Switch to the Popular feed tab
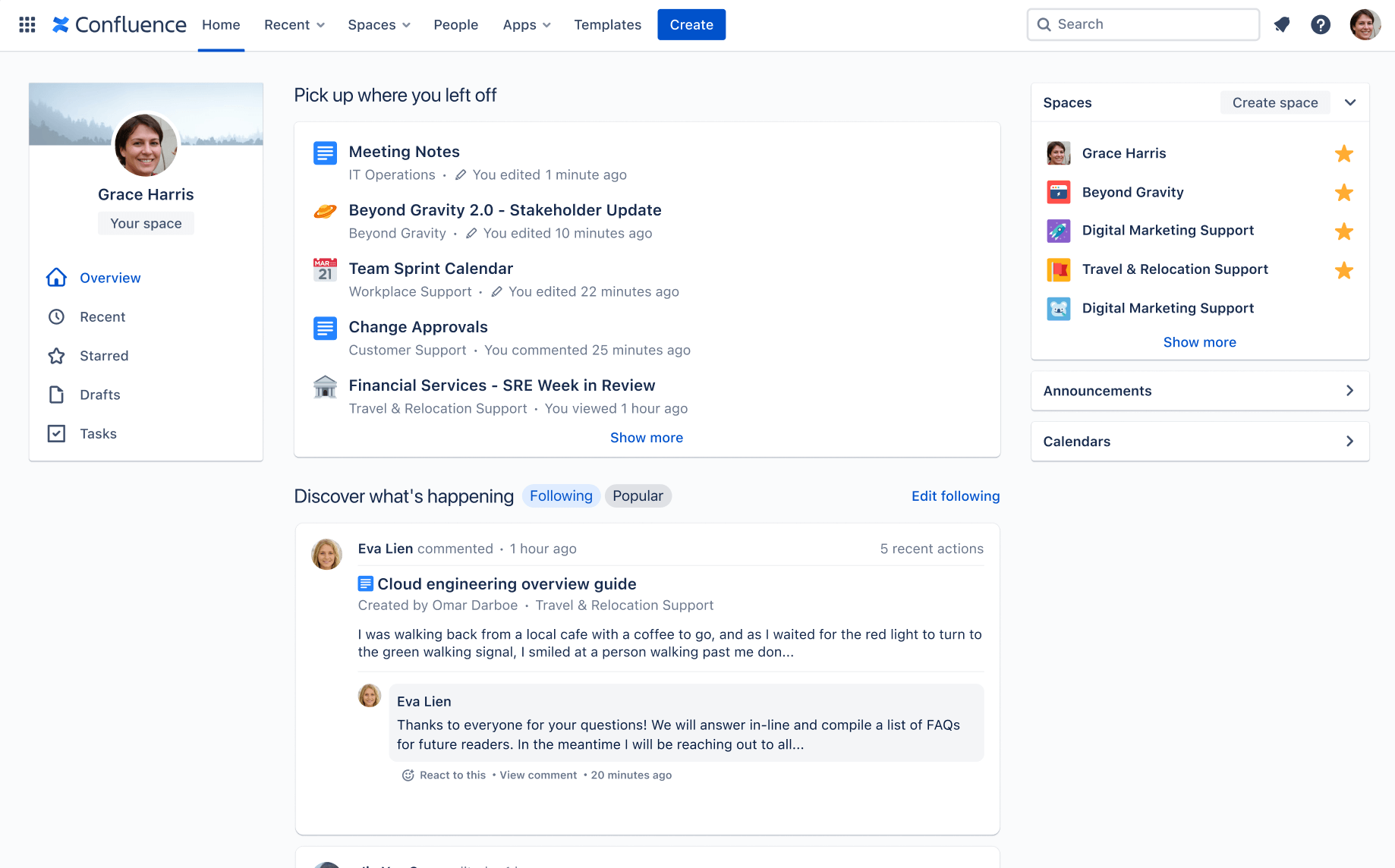The image size is (1395, 868). 638,495
